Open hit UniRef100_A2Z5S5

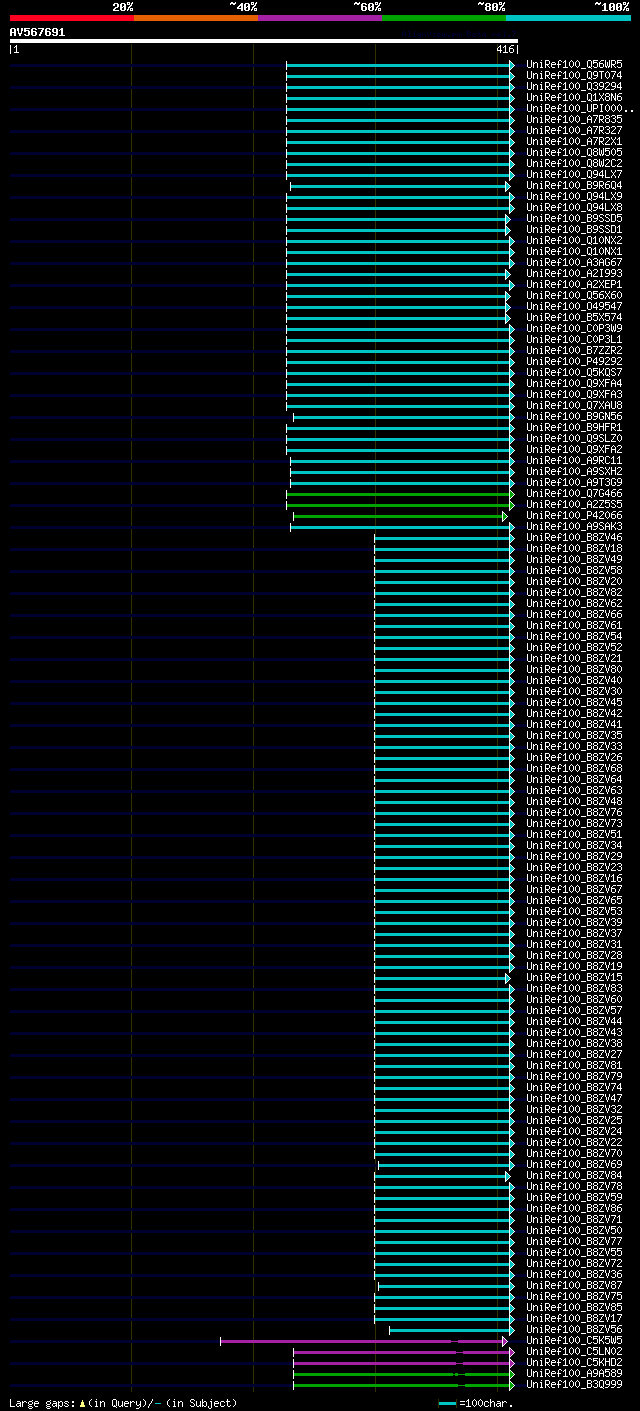[574, 504]
